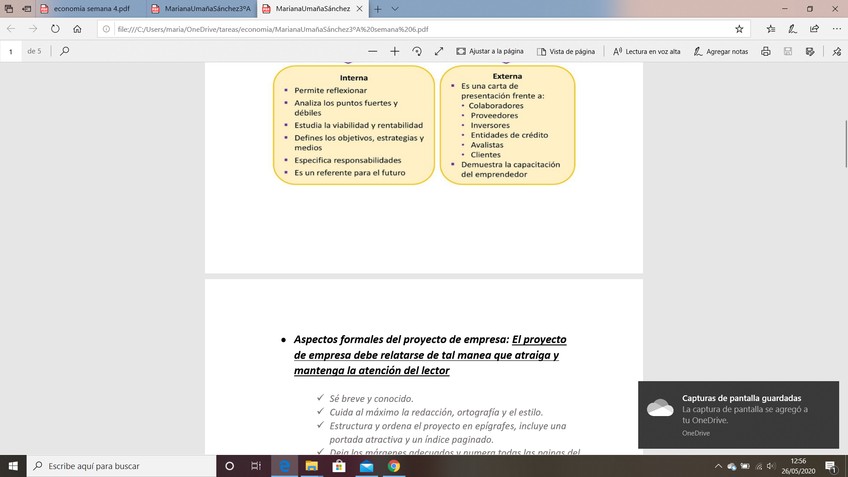
Task: Rotate the PDF page
Action: coord(416,51)
